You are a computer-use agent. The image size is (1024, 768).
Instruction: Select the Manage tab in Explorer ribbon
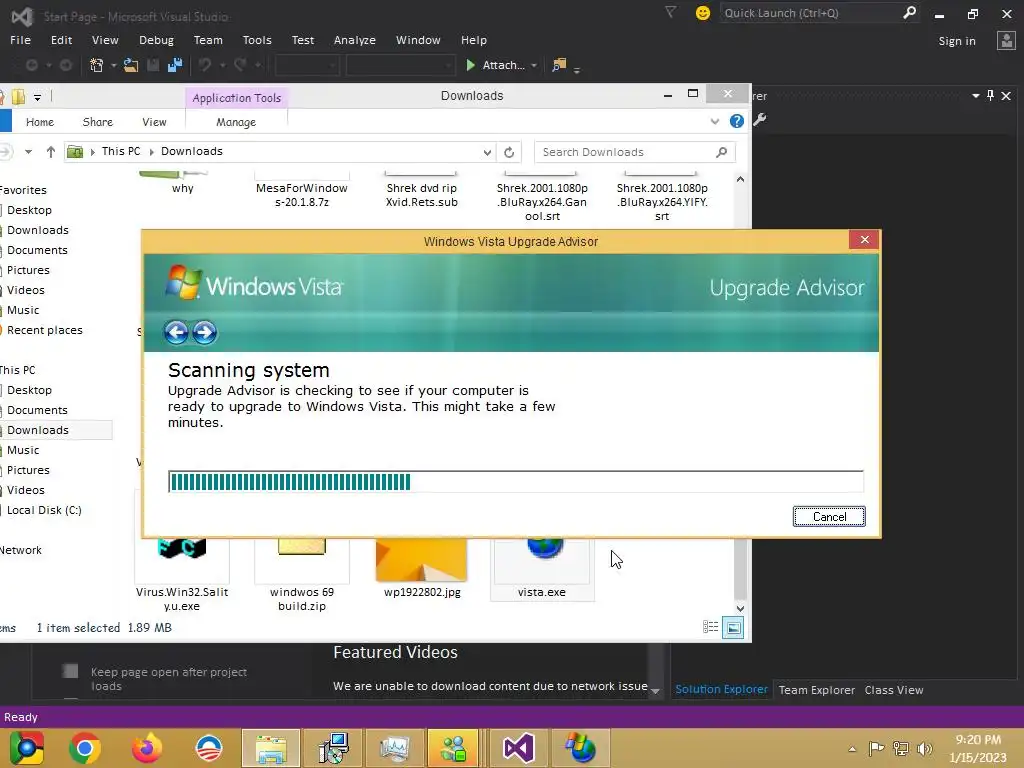[236, 122]
